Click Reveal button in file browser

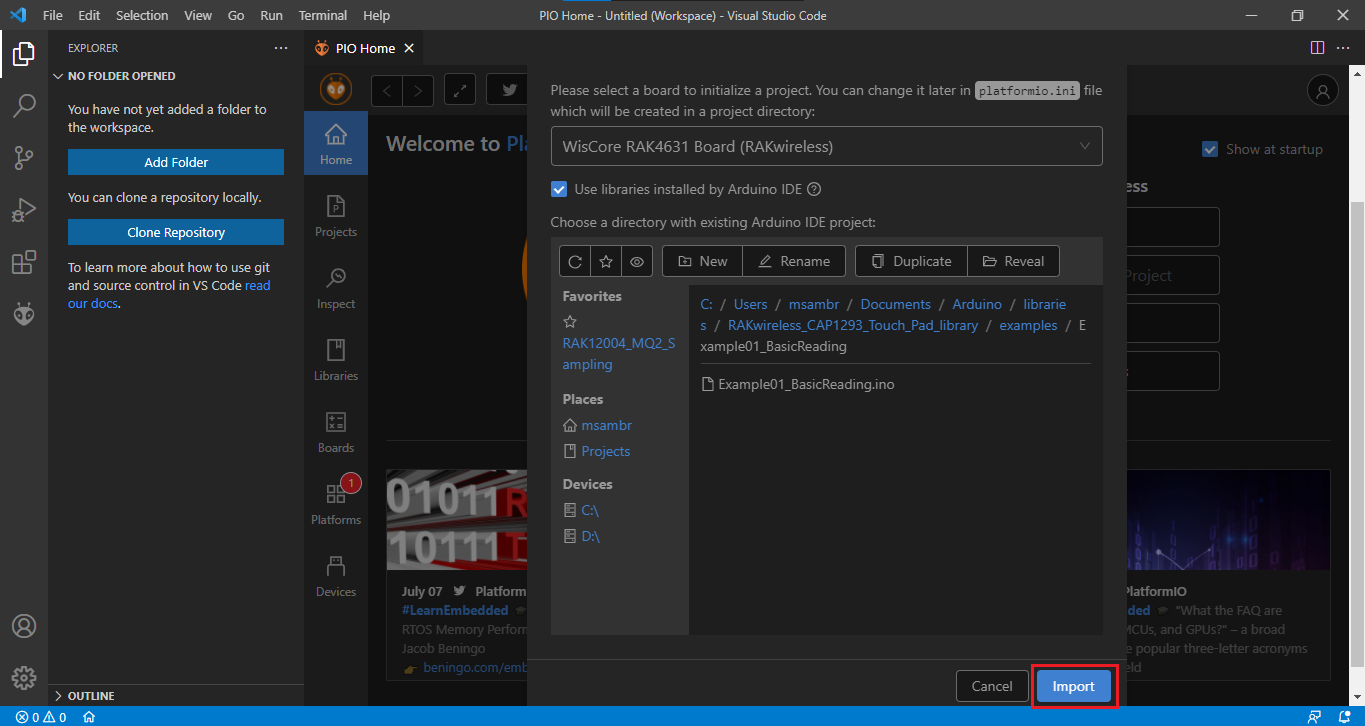tap(1013, 261)
